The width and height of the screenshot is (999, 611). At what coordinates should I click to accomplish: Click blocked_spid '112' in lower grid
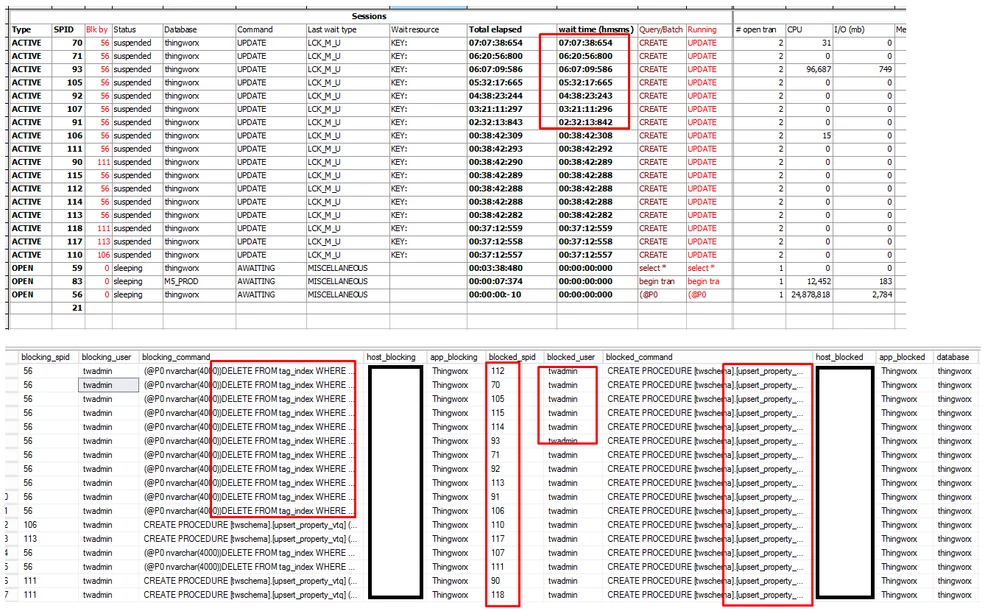[497, 371]
